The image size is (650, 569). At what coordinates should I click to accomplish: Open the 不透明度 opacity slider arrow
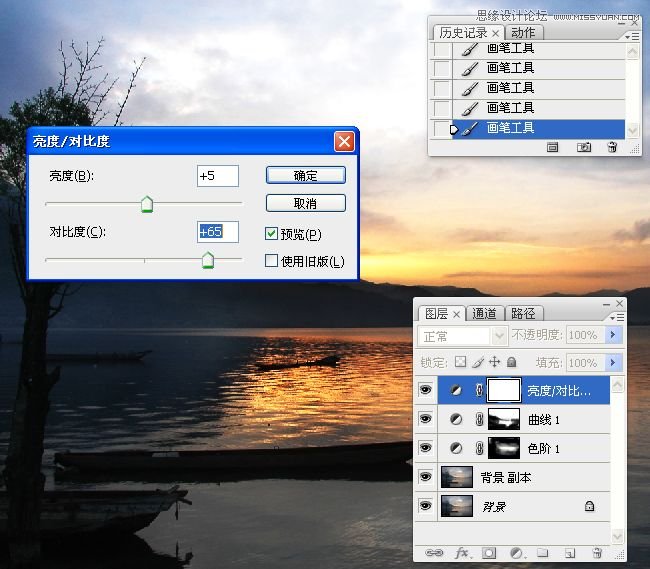pos(613,335)
